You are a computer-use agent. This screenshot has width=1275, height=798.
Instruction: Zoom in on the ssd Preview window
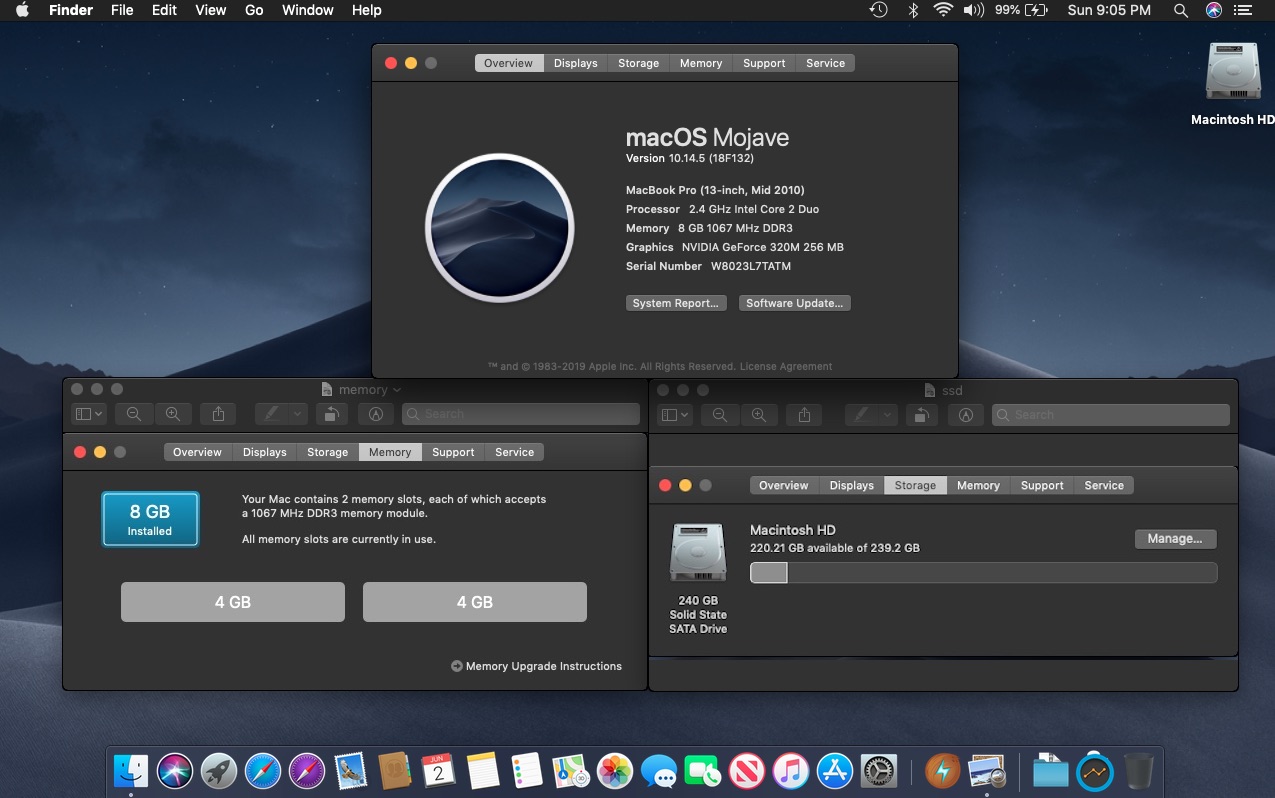pyautogui.click(x=759, y=415)
